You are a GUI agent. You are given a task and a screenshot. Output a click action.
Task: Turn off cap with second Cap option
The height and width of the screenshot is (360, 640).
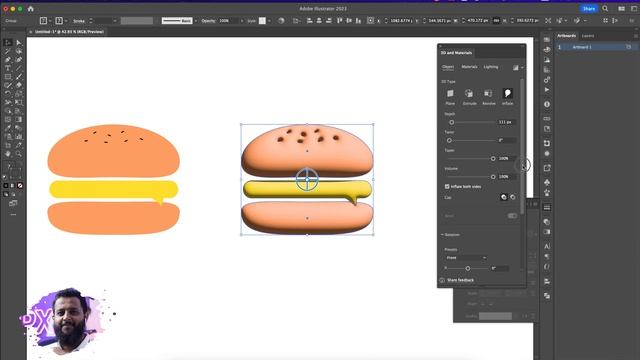click(x=513, y=197)
